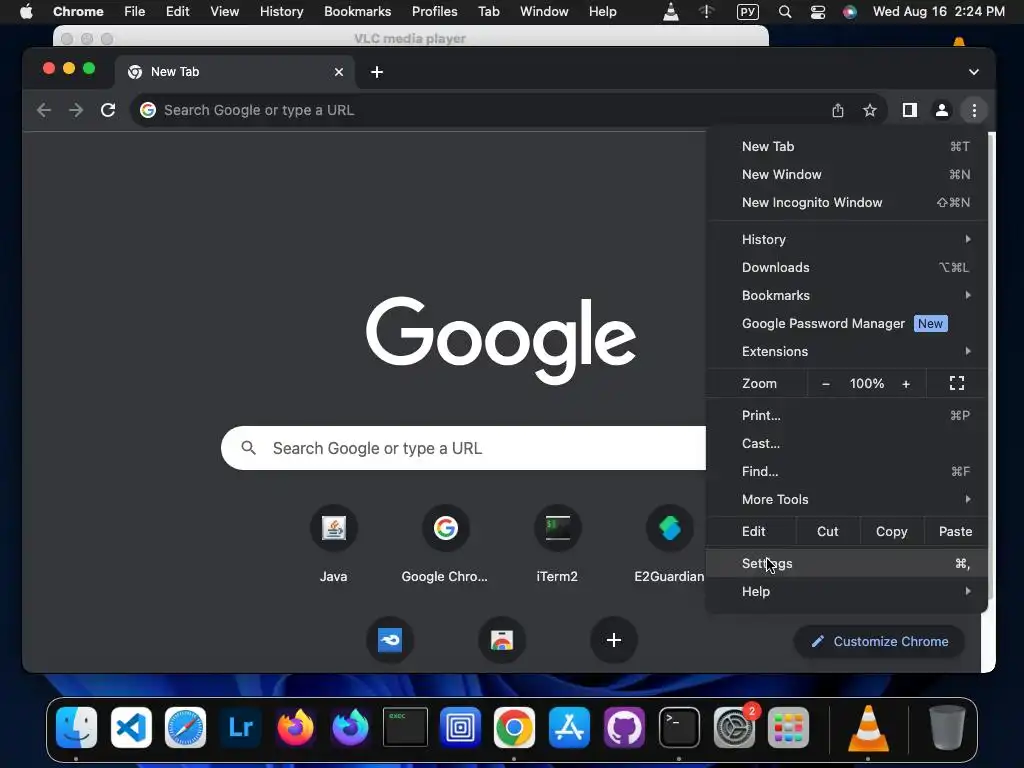Open the Java shortcut tile
1024x768 pixels.
[x=334, y=545]
